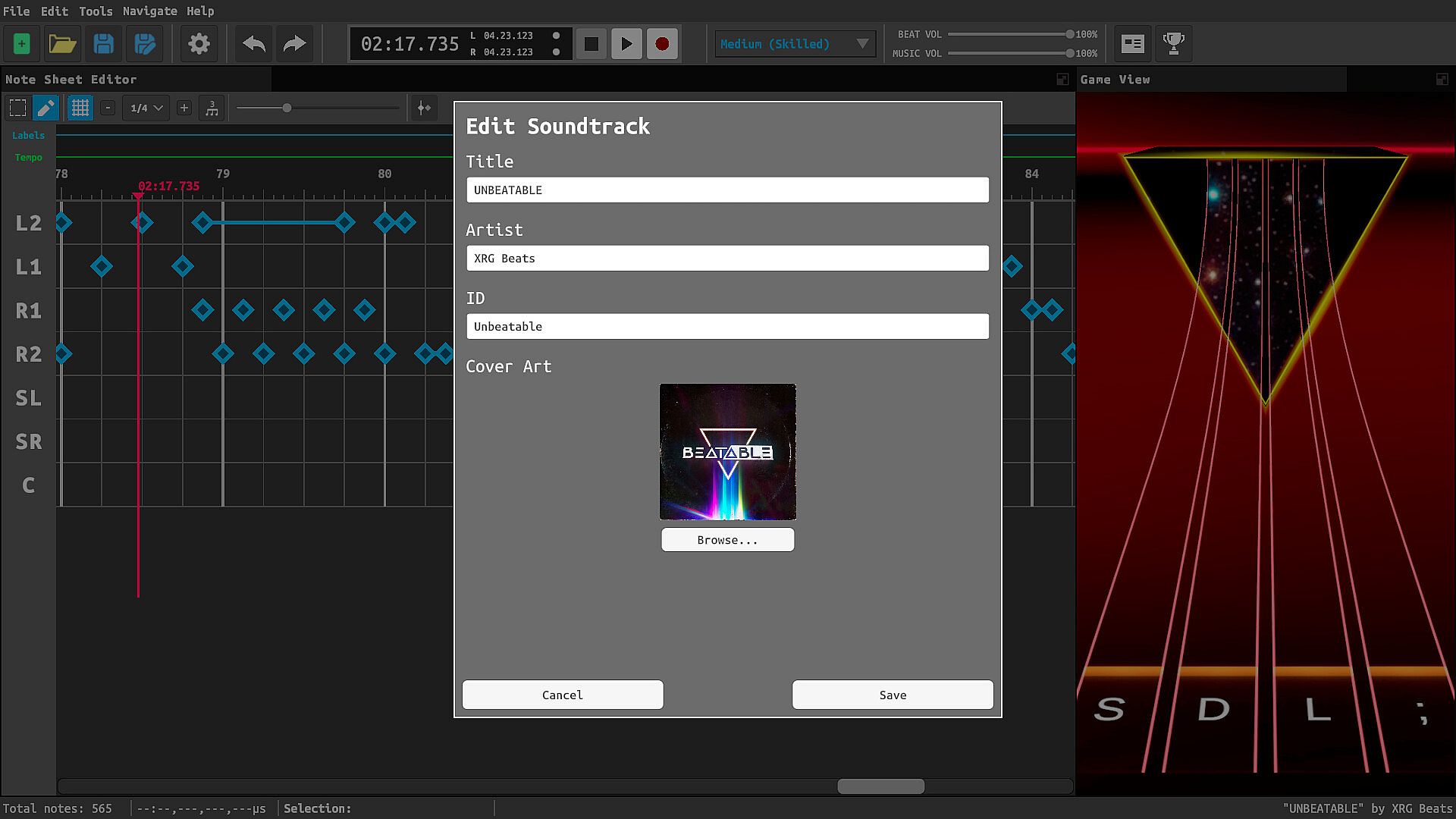The height and width of the screenshot is (819, 1456).
Task: Open the trophy leaderboard icon
Action: click(x=1173, y=44)
